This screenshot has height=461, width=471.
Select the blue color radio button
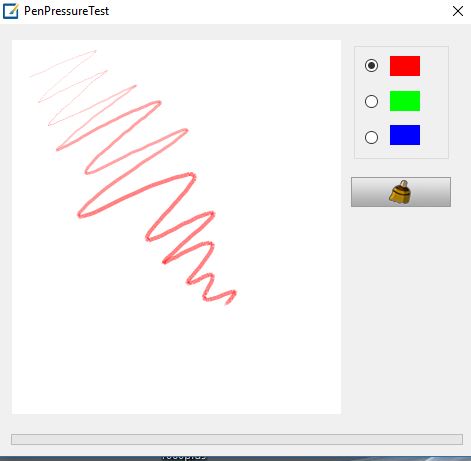coord(371,137)
